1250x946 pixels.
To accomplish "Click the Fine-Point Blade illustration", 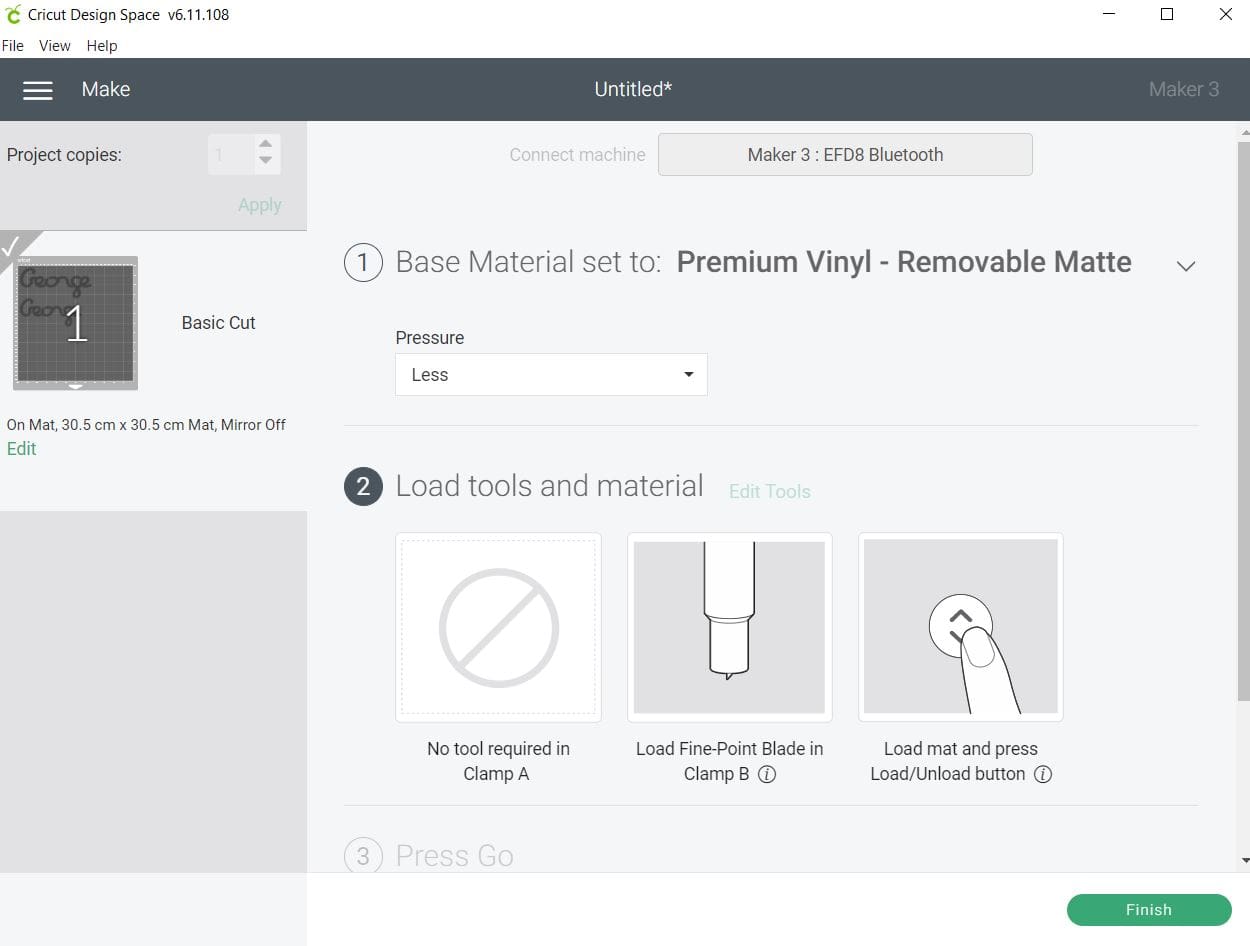I will [730, 627].
